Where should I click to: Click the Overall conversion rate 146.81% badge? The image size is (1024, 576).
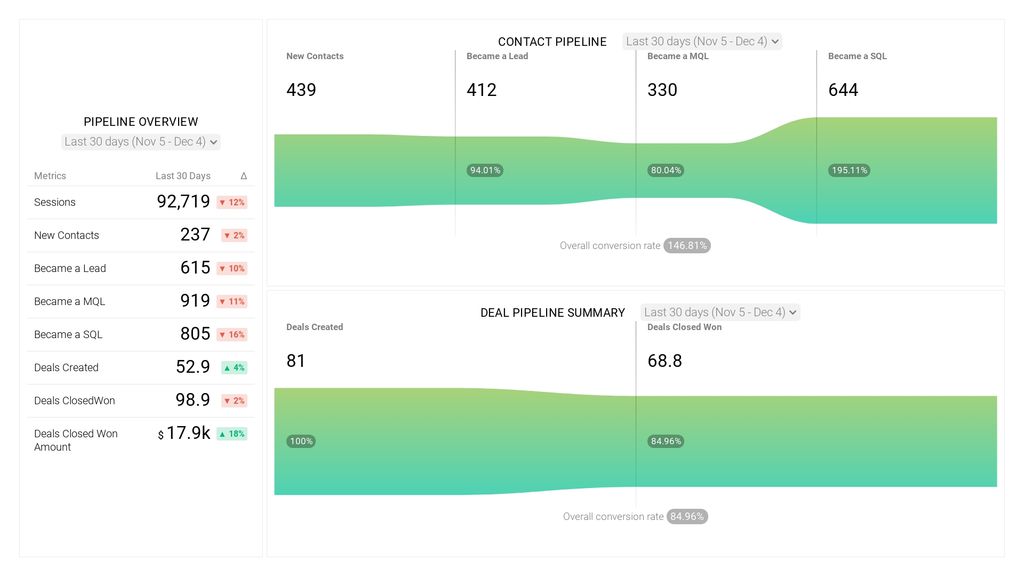pyautogui.click(x=689, y=245)
